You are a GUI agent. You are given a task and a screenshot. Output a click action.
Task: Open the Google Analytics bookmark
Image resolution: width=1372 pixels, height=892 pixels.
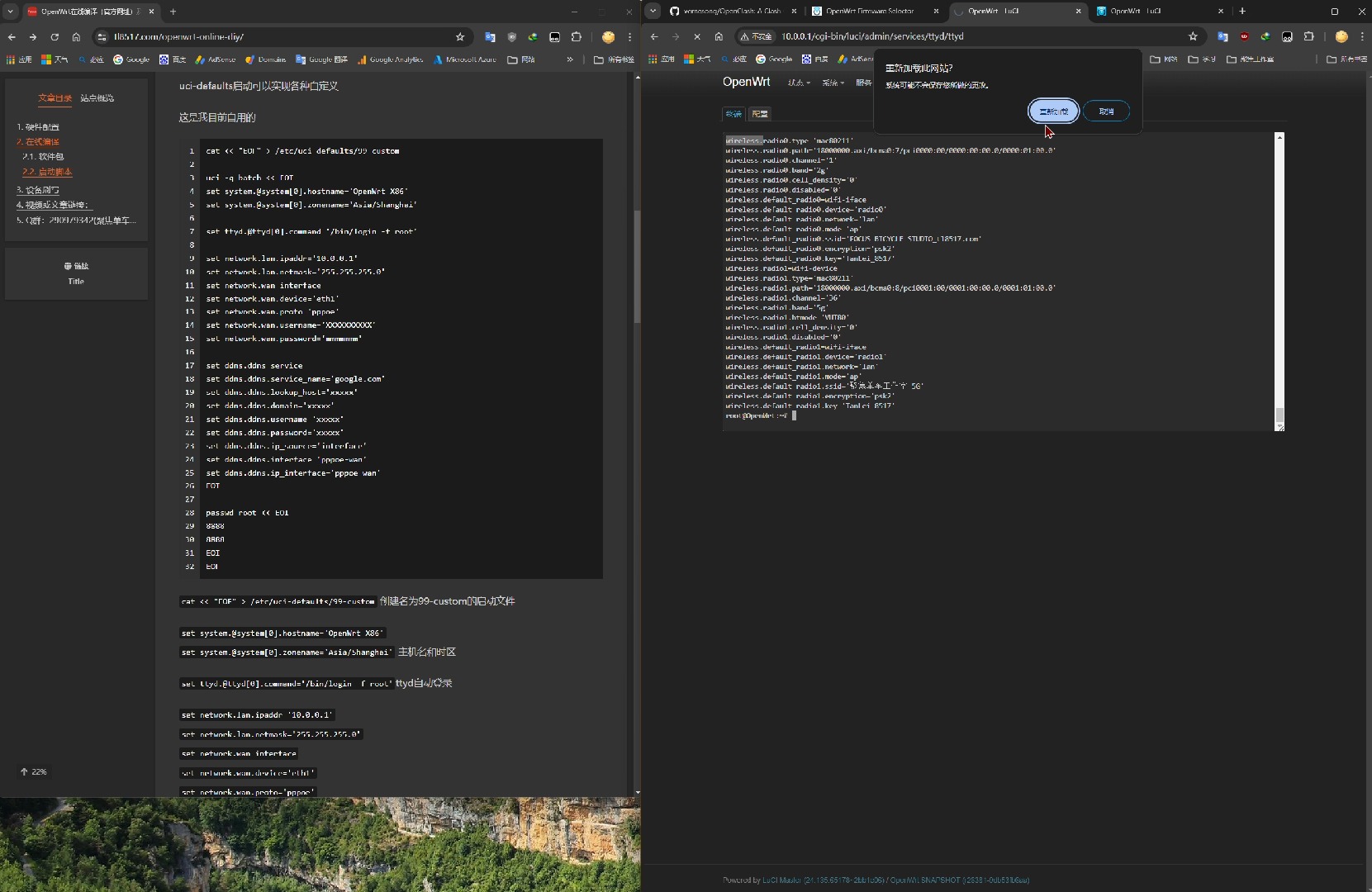click(391, 59)
